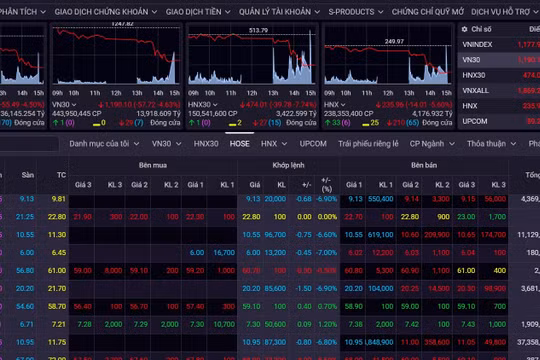Select VNXALL row in index list
This screenshot has height=360, width=540.
499,91
